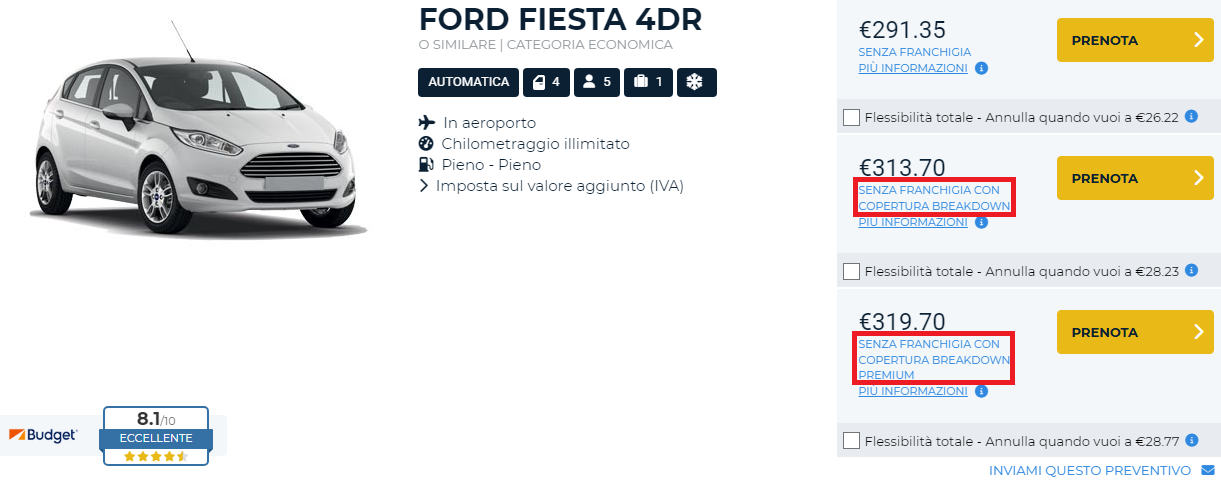Image resolution: width=1221 pixels, height=484 pixels.
Task: Open Più informazioni under €319.70 price
Action: pos(912,391)
